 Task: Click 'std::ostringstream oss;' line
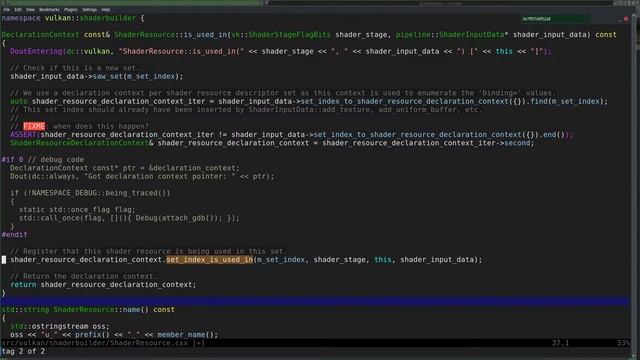60,326
